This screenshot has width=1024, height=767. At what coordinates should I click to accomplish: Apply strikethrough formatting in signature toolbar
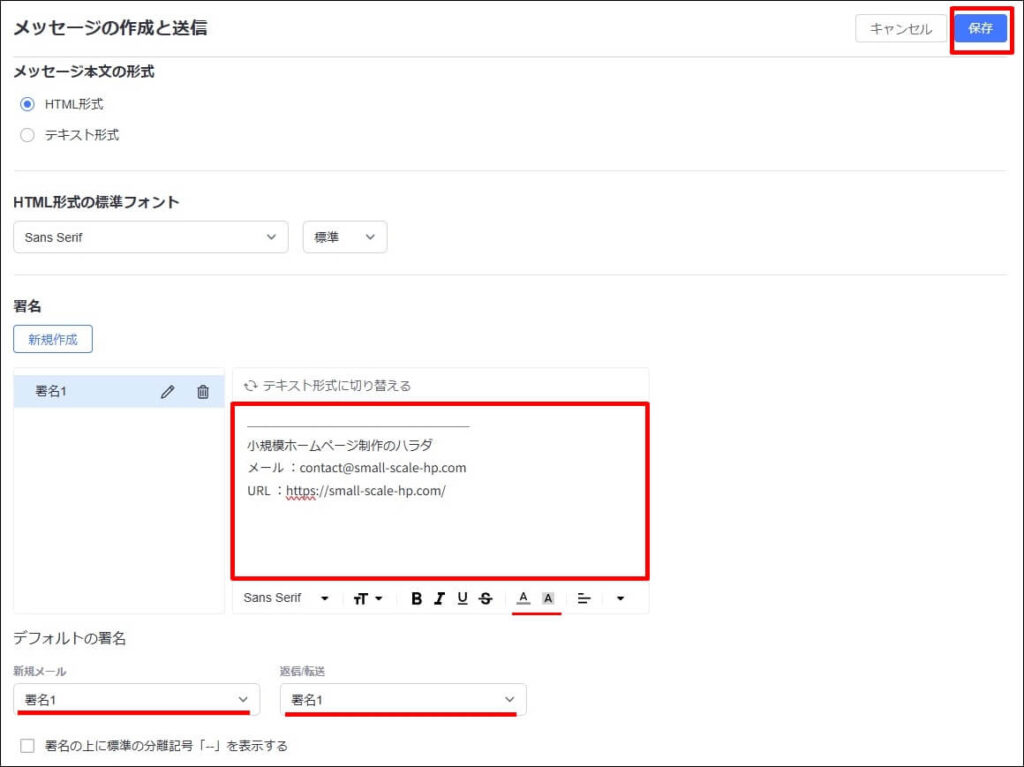486,598
